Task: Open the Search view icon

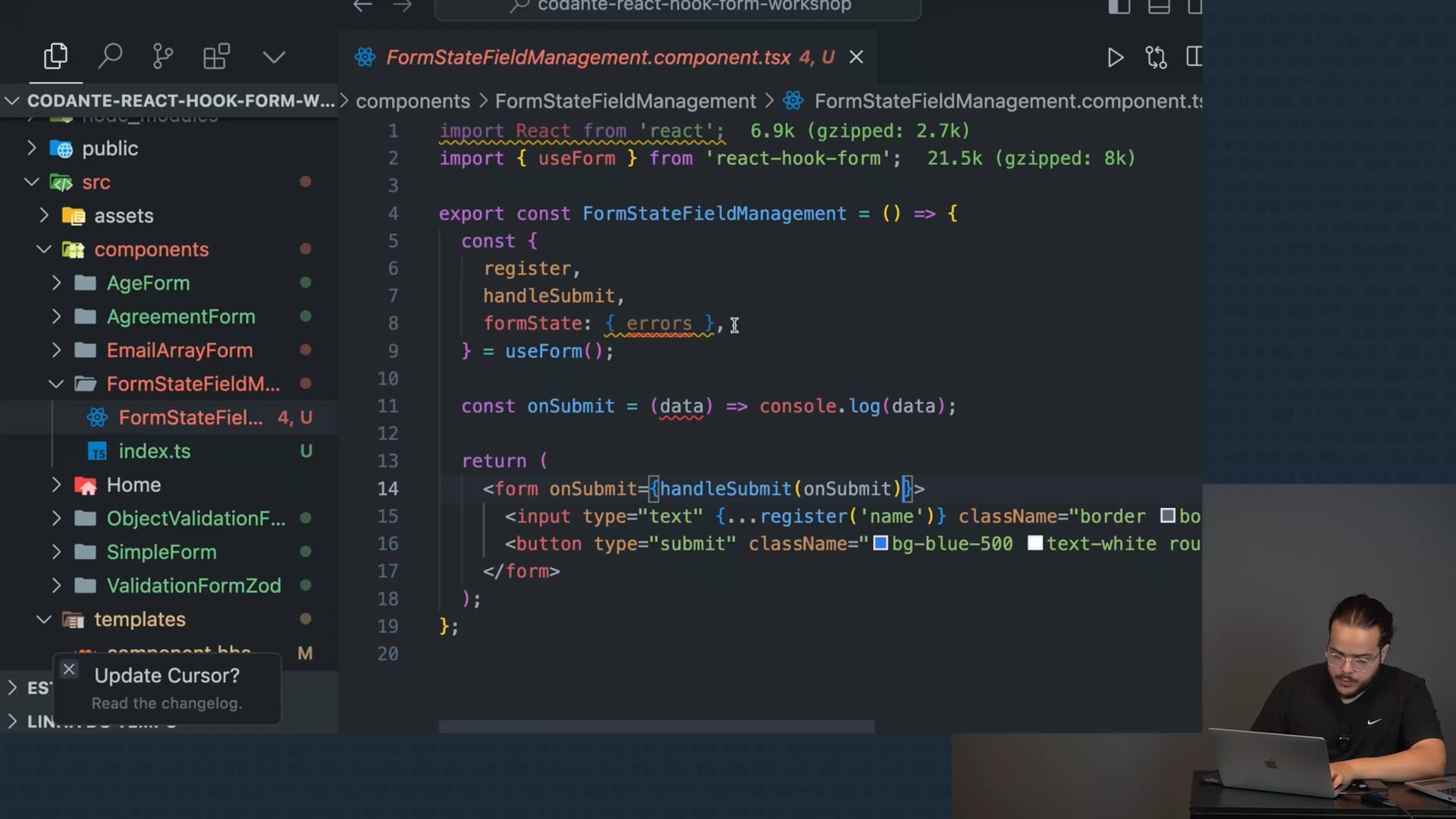Action: 110,57
